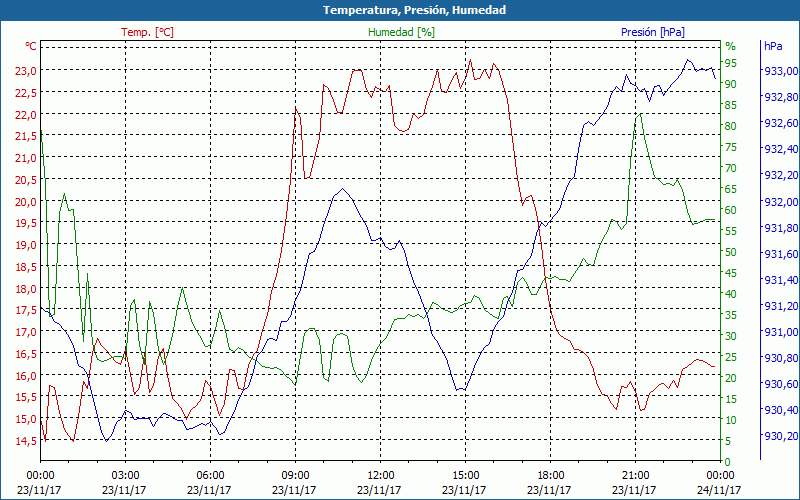Click the "12:00" time axis label
Screen dimensions: 800x500
[380, 476]
